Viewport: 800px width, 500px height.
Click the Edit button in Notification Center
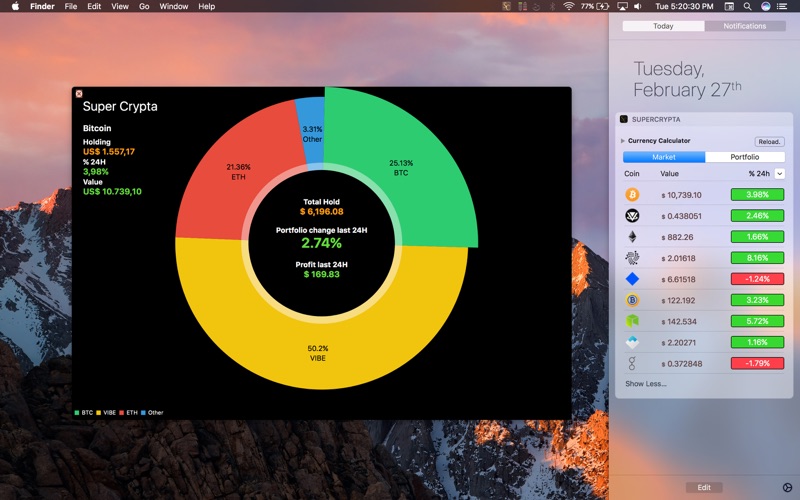[x=704, y=487]
